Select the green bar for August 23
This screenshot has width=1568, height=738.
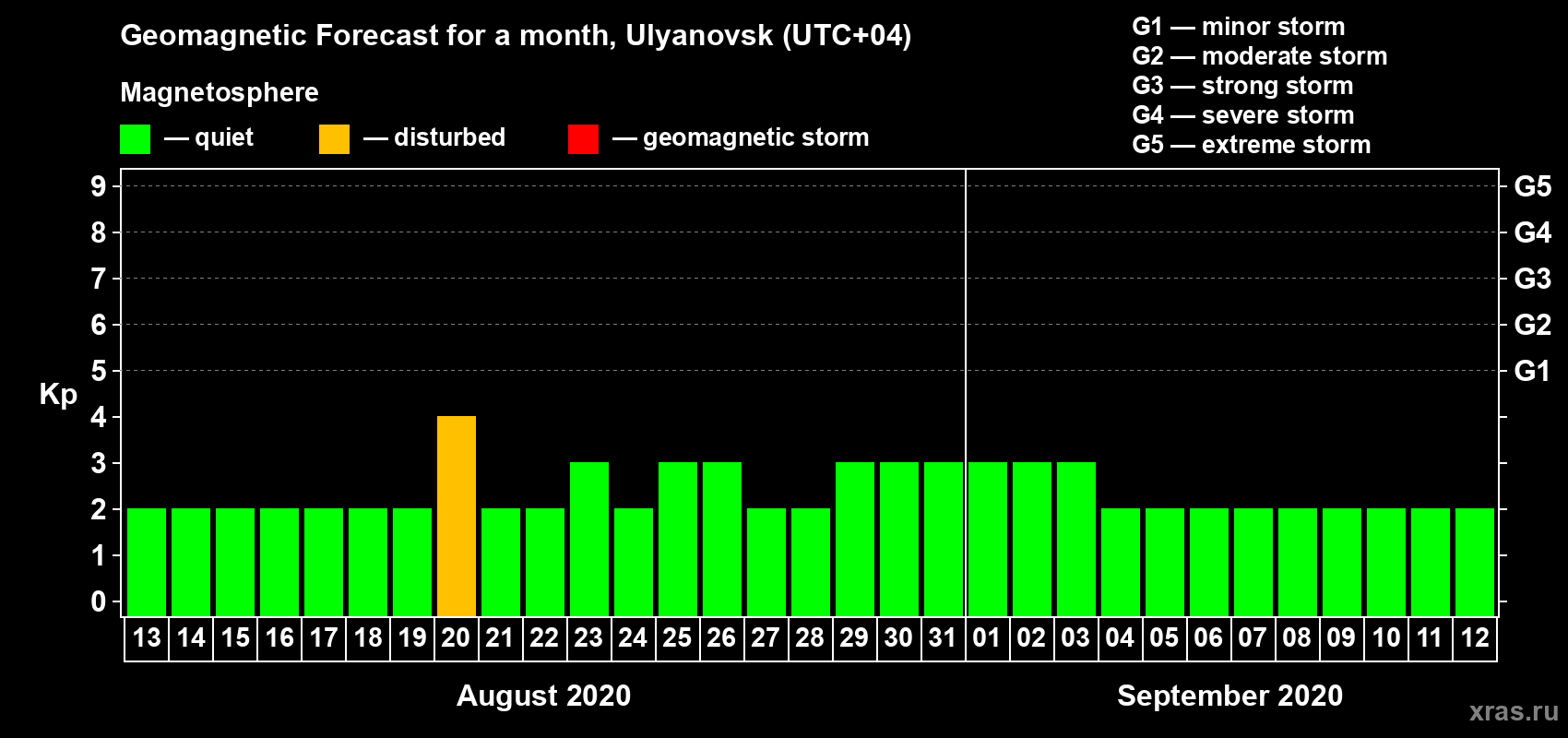coord(589,539)
